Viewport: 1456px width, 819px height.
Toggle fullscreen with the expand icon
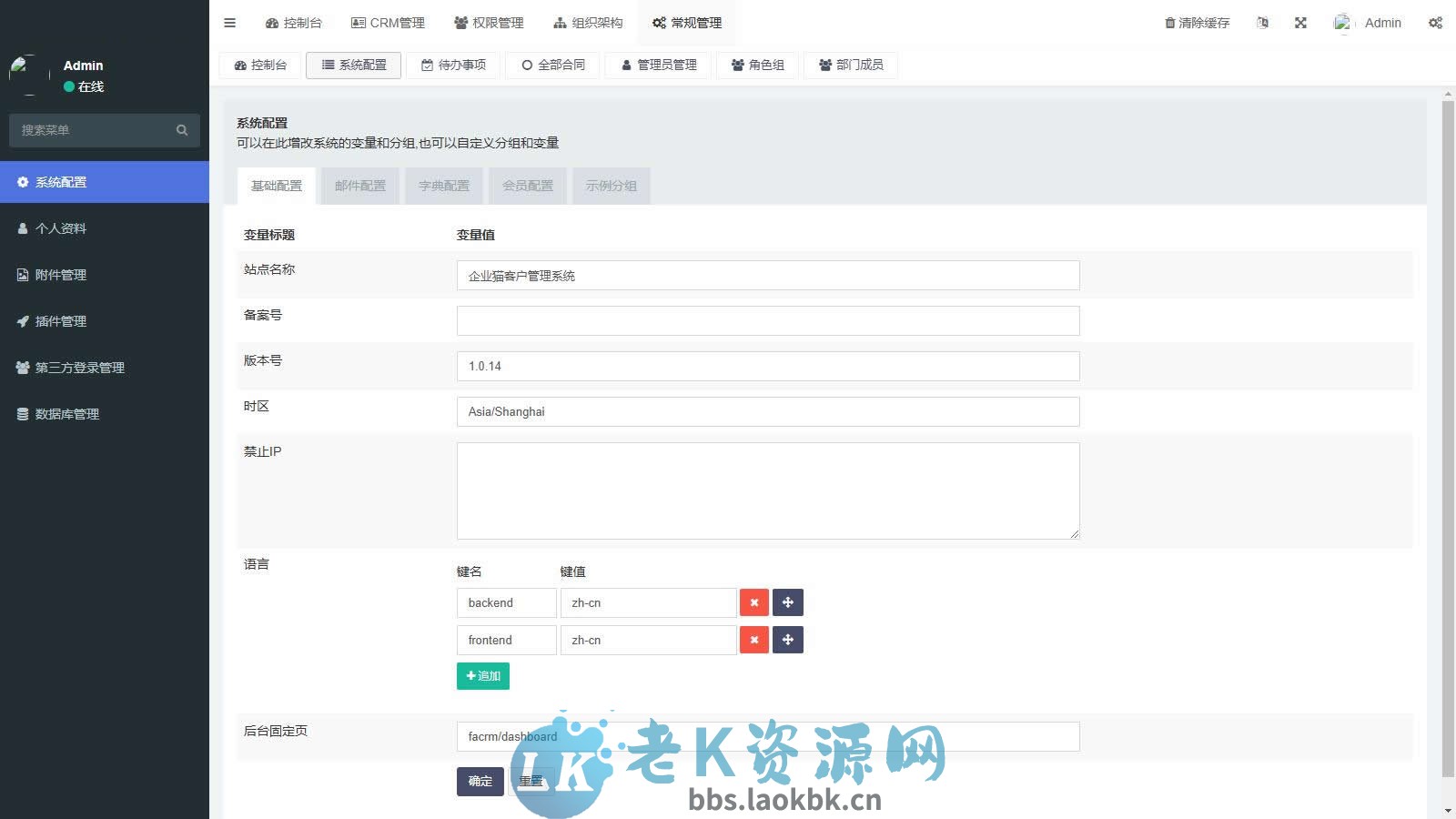click(1300, 22)
